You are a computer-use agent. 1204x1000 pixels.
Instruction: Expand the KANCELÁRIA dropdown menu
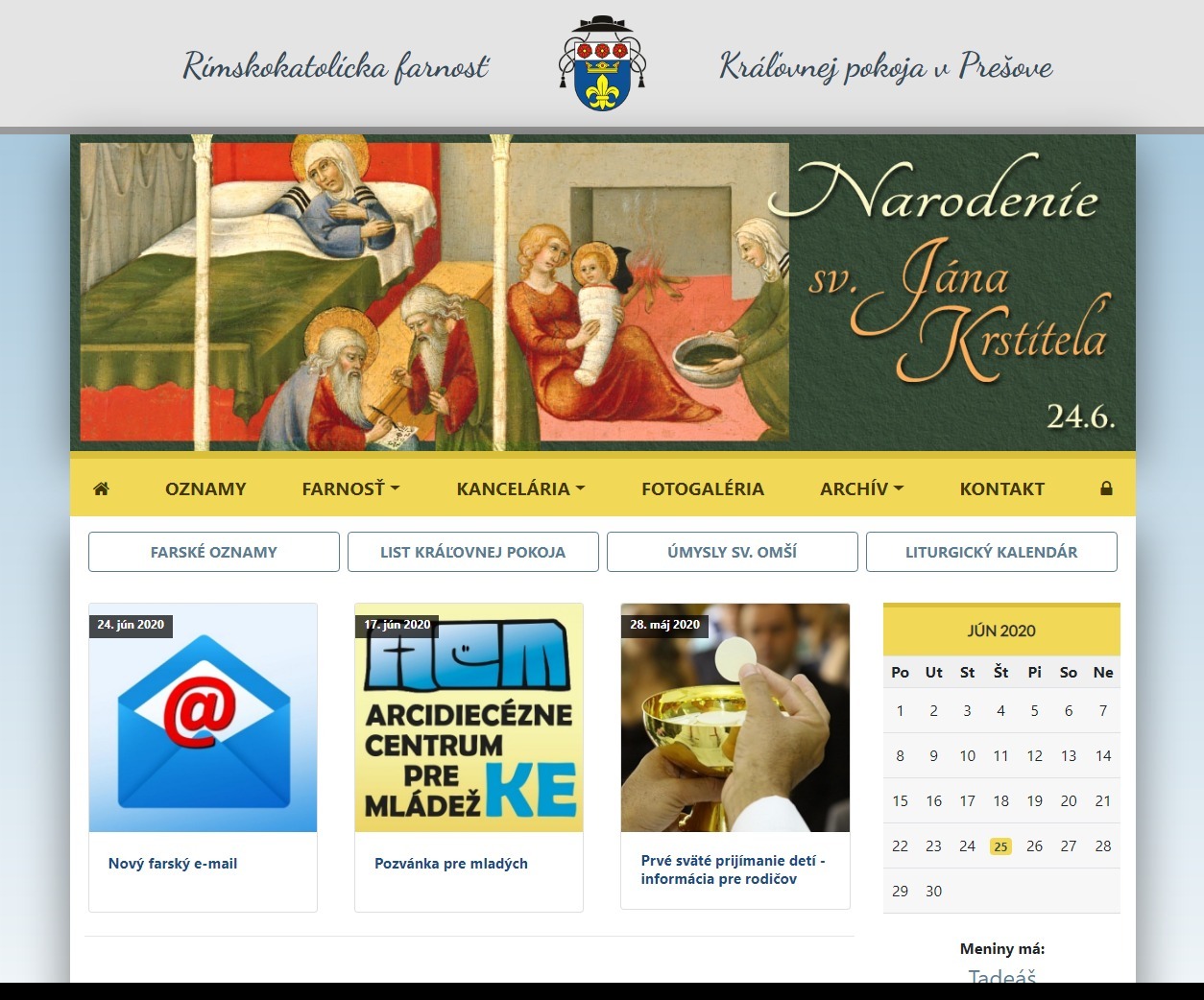coord(520,488)
